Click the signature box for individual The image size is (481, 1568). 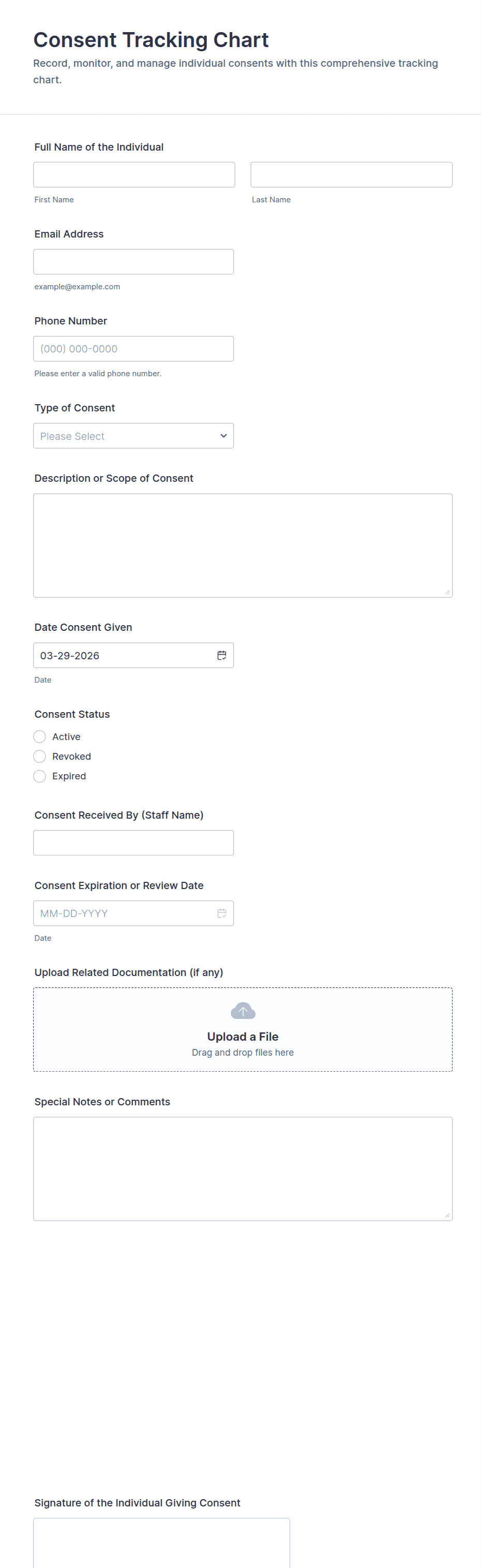(x=161, y=1543)
